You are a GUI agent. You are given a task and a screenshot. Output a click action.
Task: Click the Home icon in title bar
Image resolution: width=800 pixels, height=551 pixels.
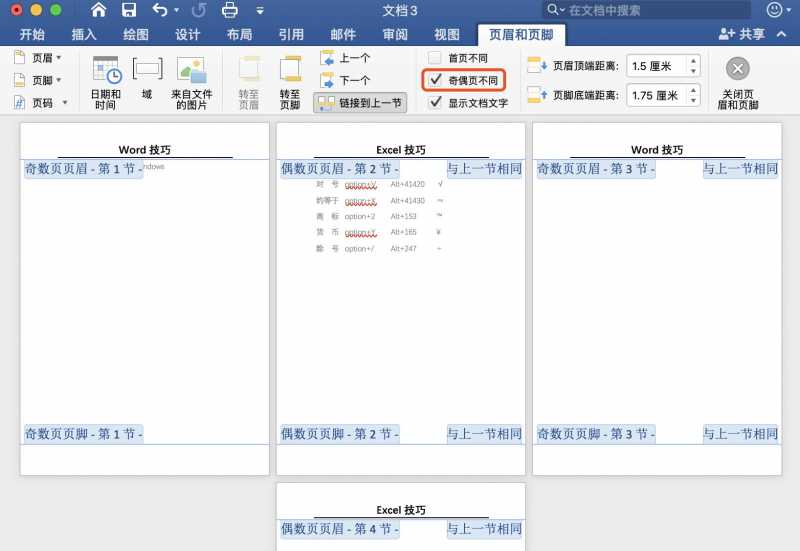click(x=98, y=10)
